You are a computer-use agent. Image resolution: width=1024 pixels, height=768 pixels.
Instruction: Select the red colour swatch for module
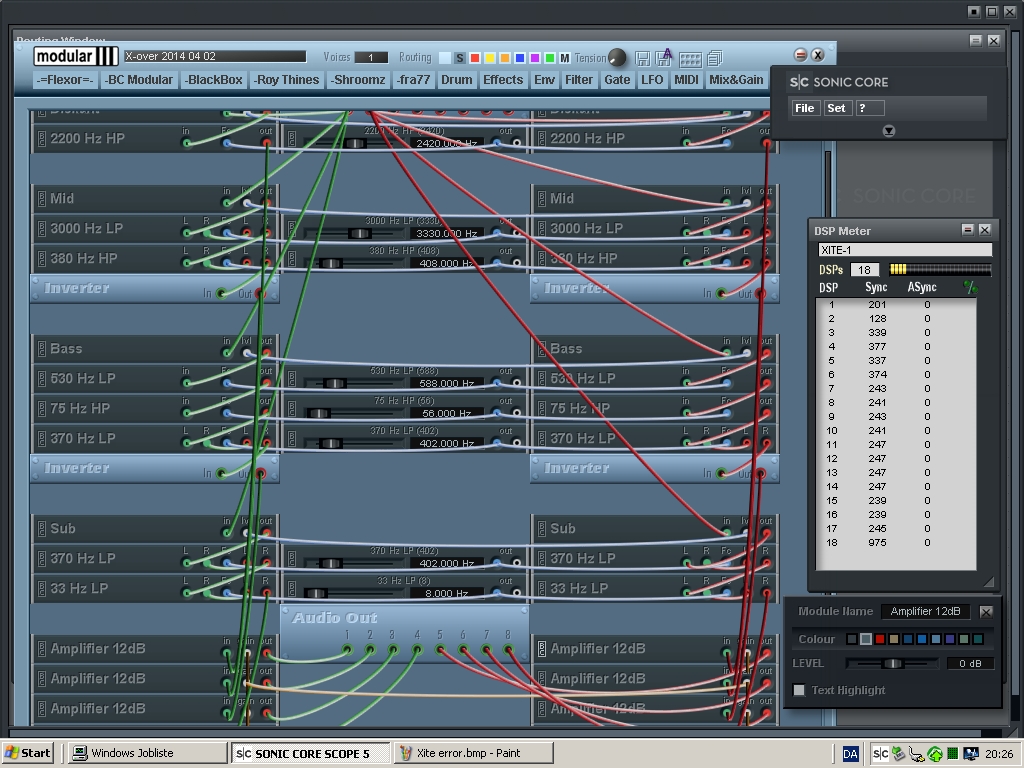click(x=880, y=639)
